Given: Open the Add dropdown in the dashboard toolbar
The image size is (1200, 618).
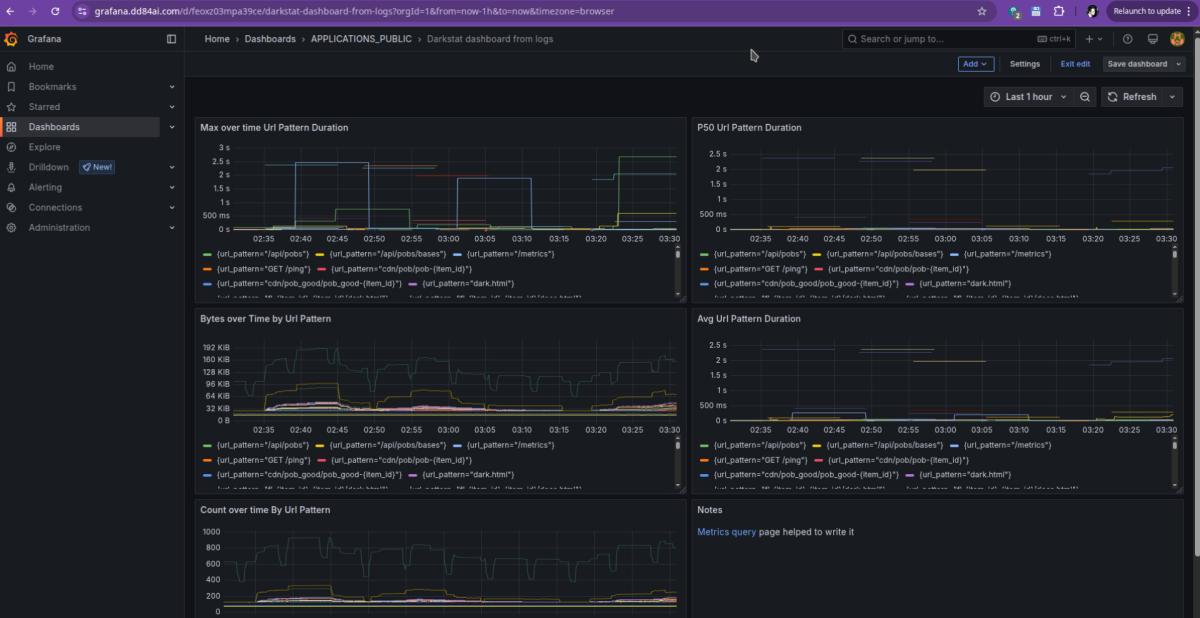Looking at the screenshot, I should tap(975, 64).
